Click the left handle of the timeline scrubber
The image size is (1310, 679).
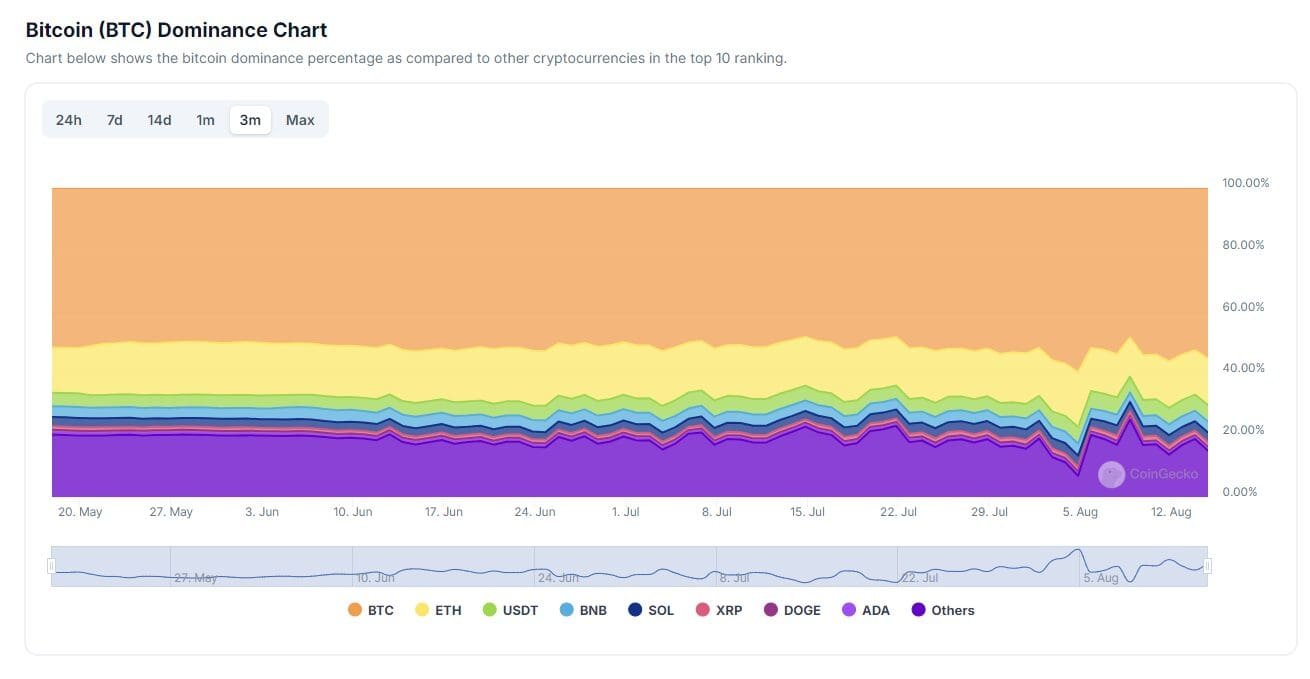[52, 564]
